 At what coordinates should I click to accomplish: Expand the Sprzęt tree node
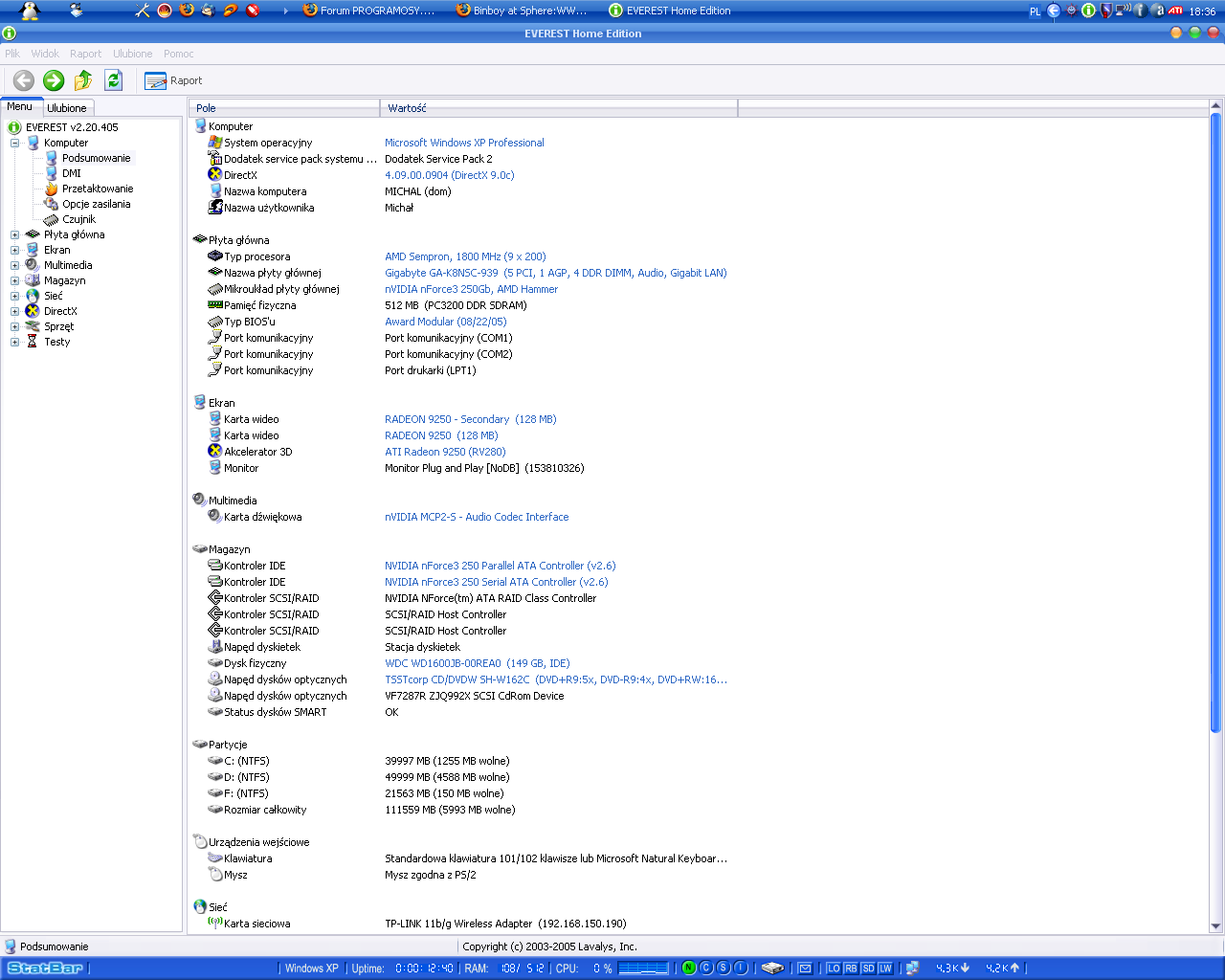pos(15,326)
